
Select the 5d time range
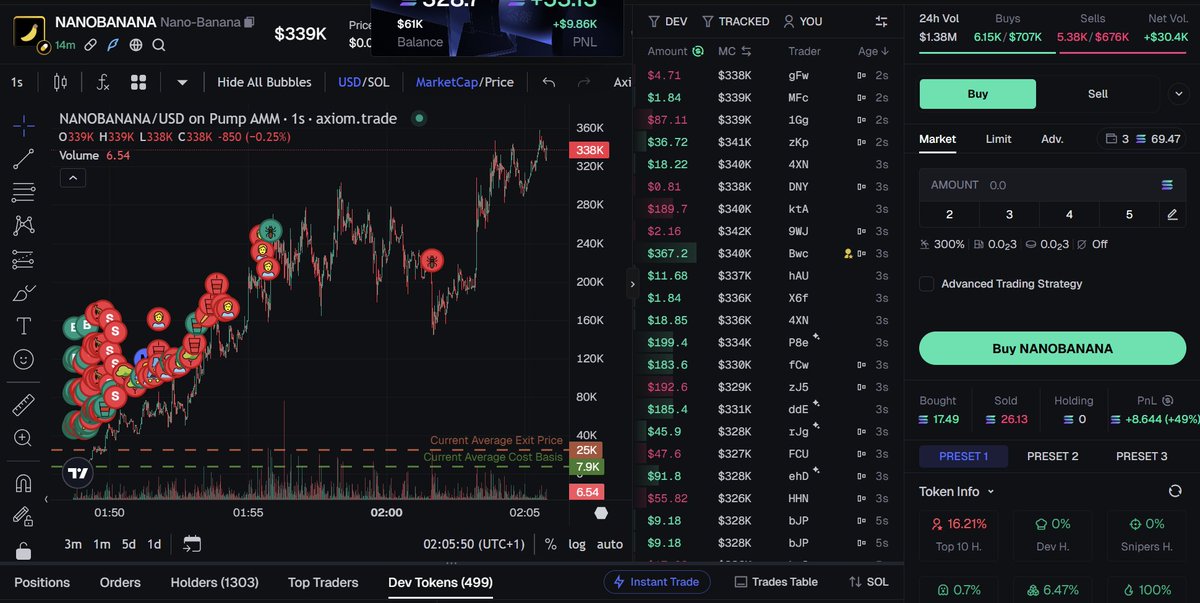129,544
